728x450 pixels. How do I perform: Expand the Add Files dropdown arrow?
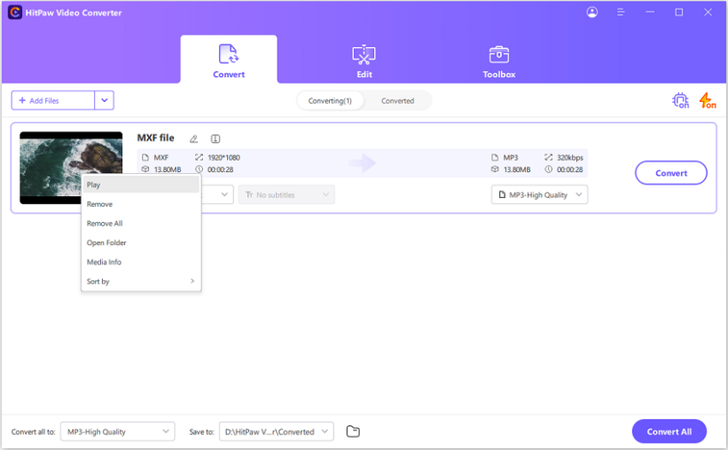pyautogui.click(x=104, y=100)
